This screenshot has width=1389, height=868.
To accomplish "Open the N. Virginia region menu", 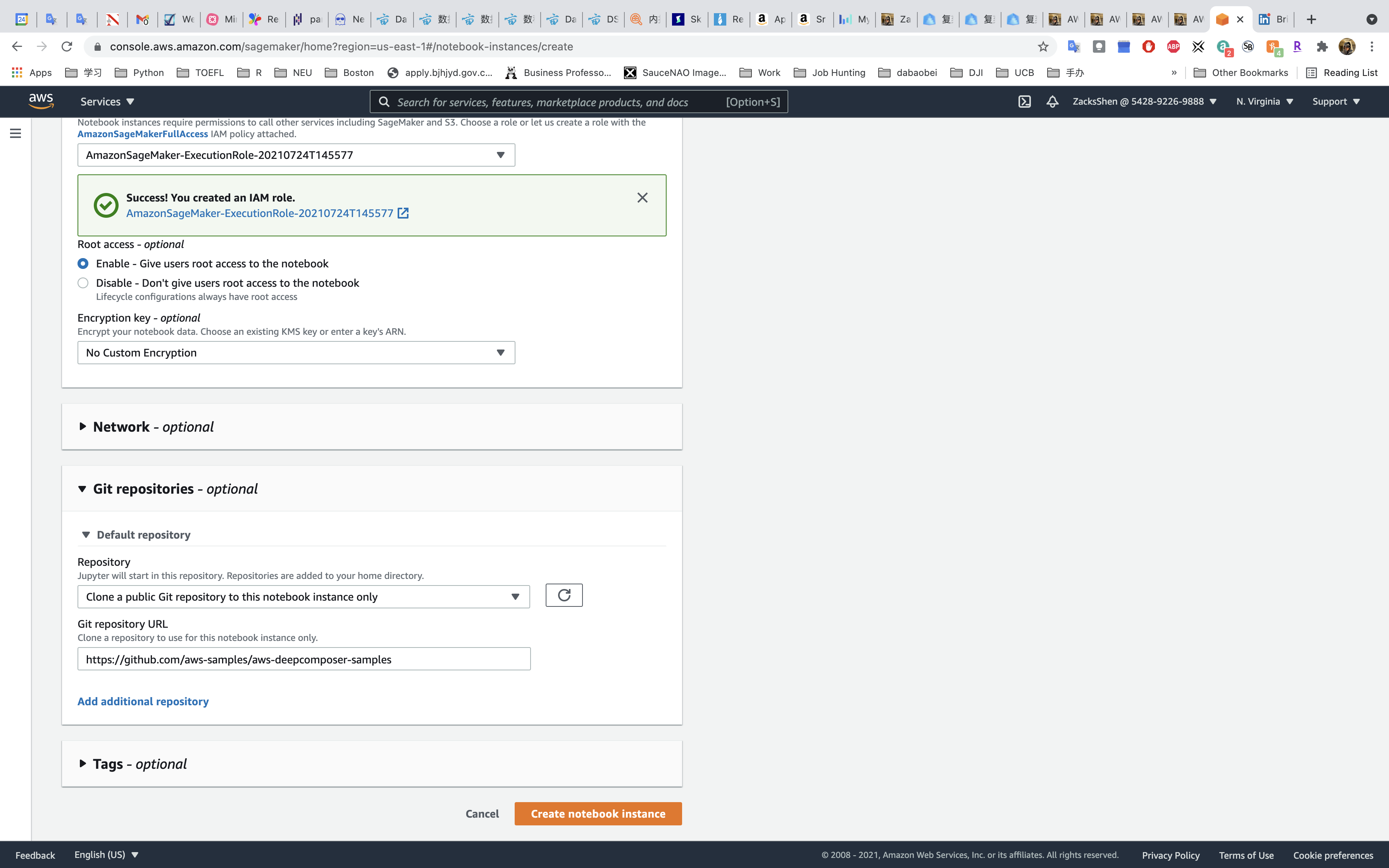I will pyautogui.click(x=1264, y=102).
